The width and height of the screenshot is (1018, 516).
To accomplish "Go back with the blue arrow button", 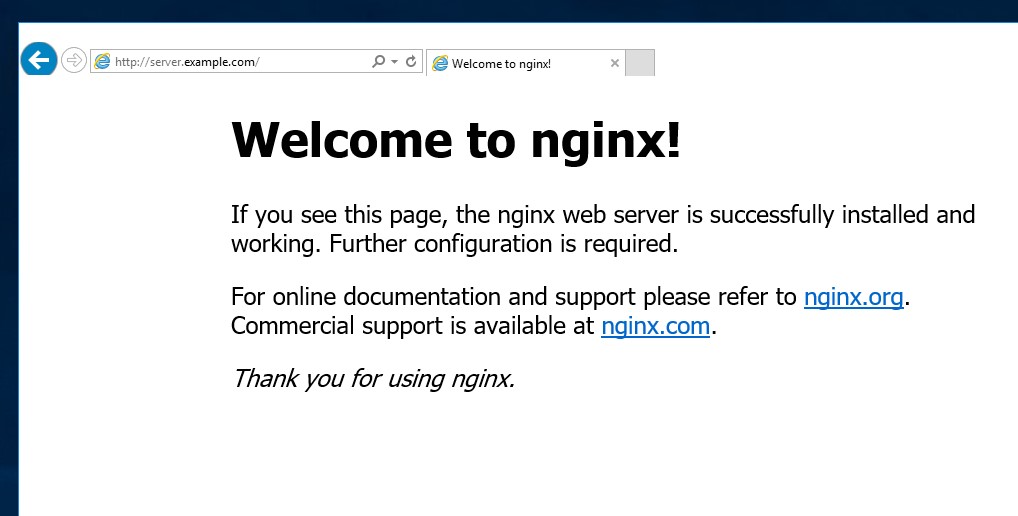I will pos(39,60).
